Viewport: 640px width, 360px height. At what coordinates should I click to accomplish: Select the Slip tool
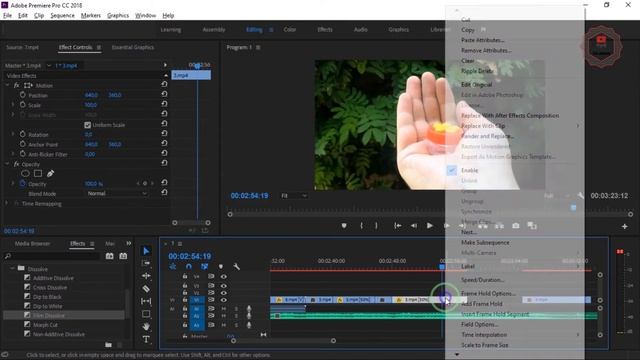(146, 301)
